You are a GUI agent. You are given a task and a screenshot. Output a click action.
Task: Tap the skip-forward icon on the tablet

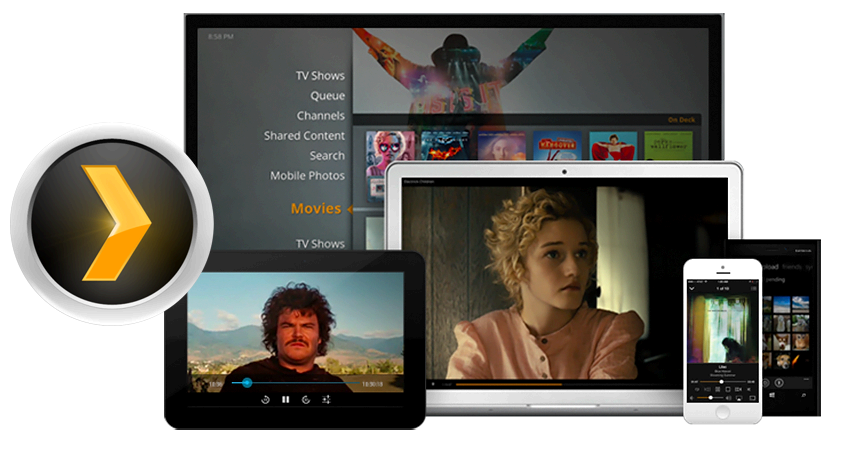point(306,400)
